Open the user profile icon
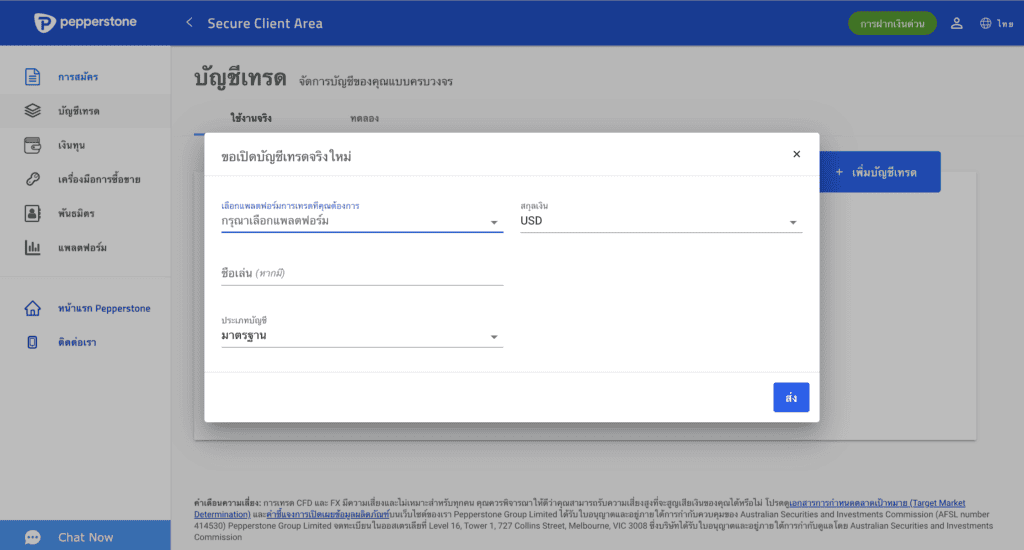Screen dimensions: 1024x550 (956, 23)
